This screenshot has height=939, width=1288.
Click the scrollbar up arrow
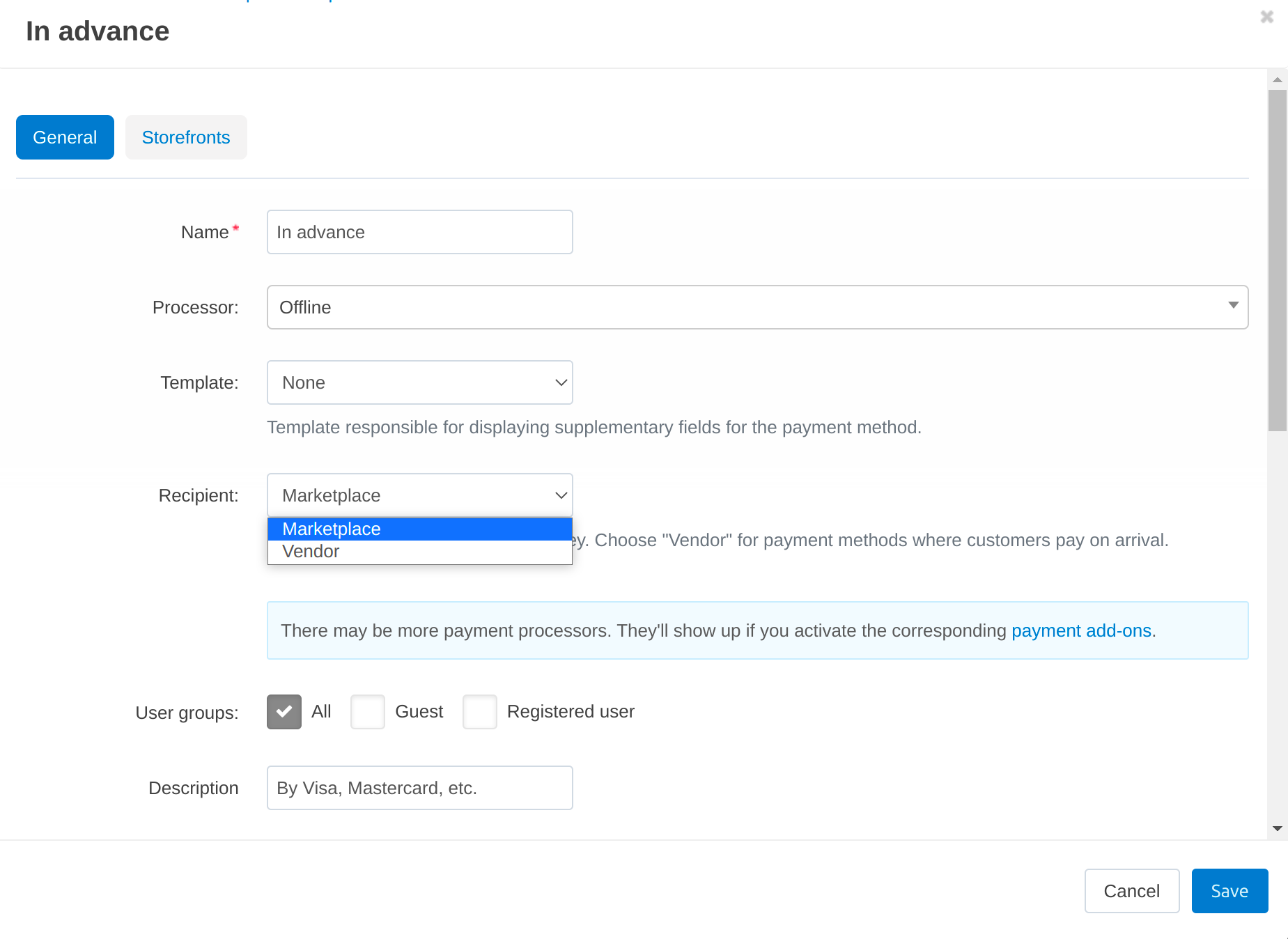(1278, 79)
